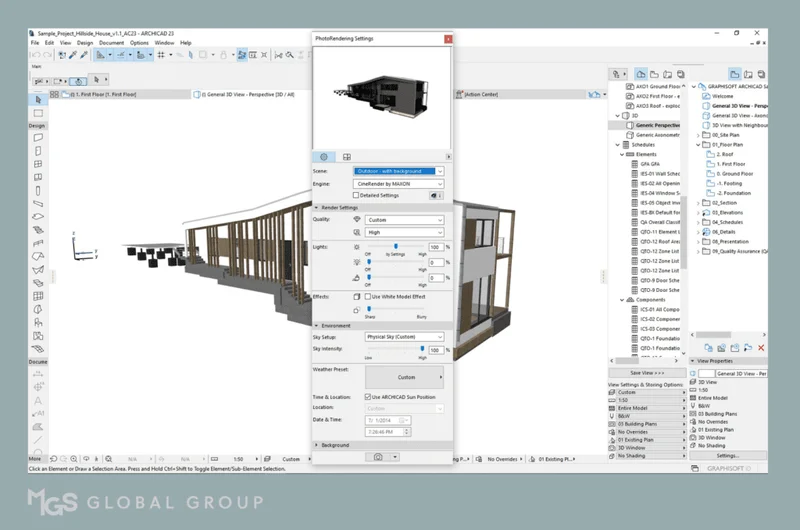This screenshot has height=530, width=800.
Task: Enable the Detailed Settings checkbox
Action: tap(357, 195)
